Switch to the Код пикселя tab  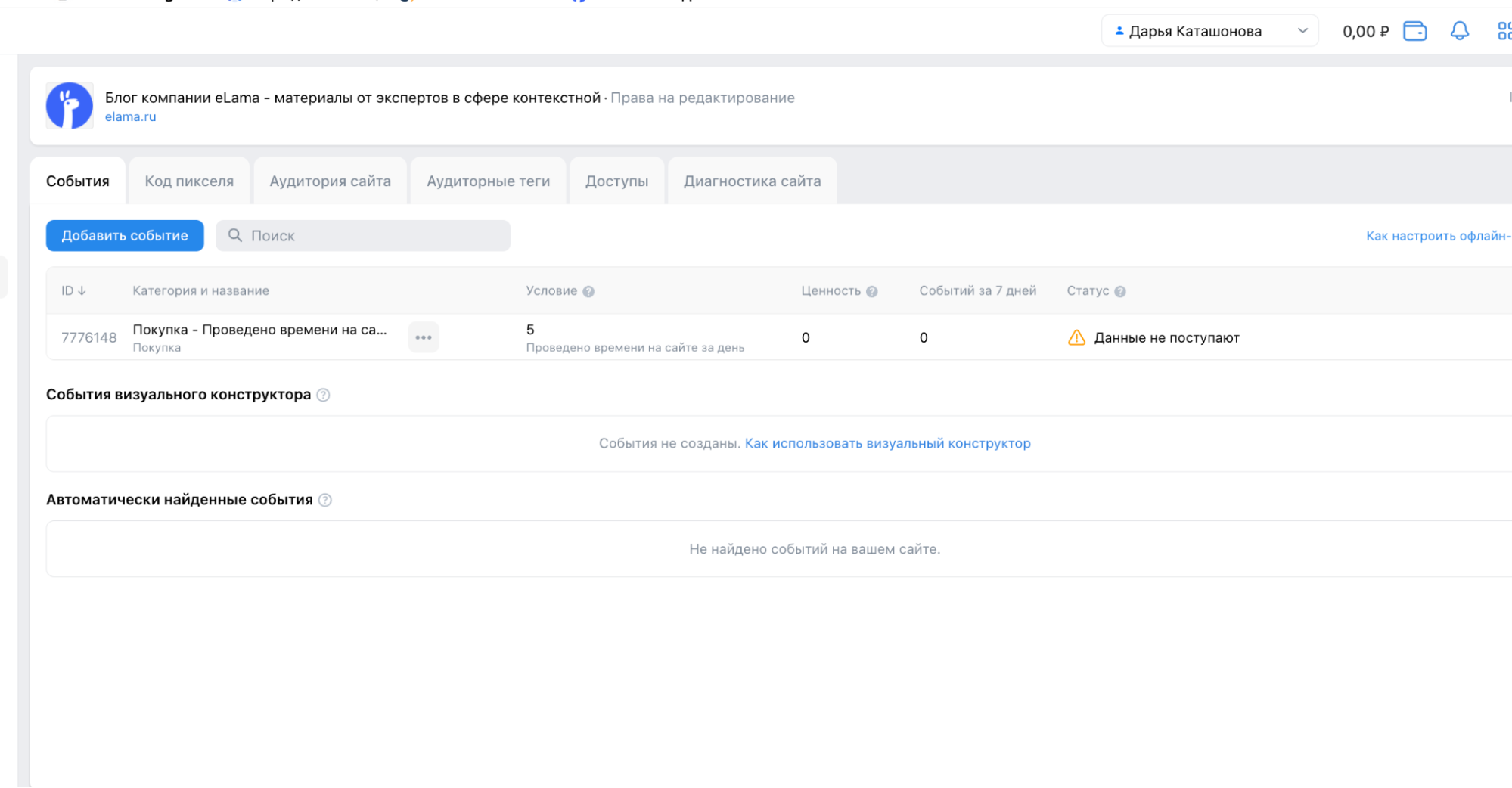[189, 181]
